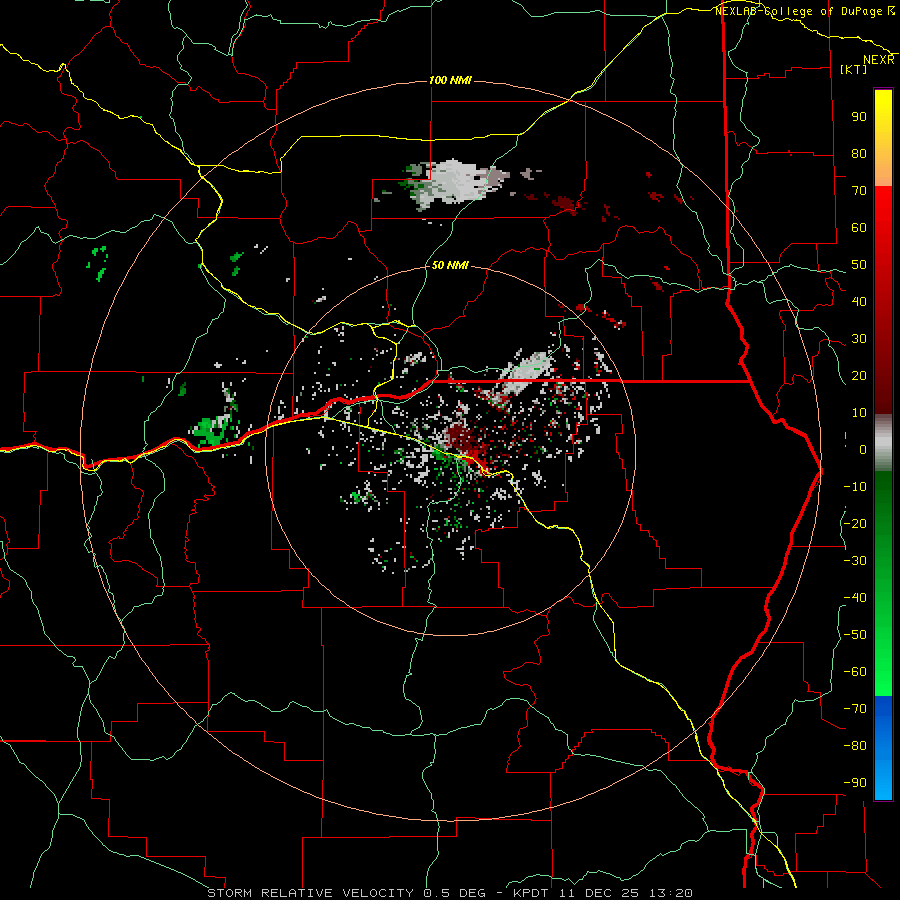Click the Storm Relative Velocity caption text
The width and height of the screenshot is (900, 900).
click(450, 893)
